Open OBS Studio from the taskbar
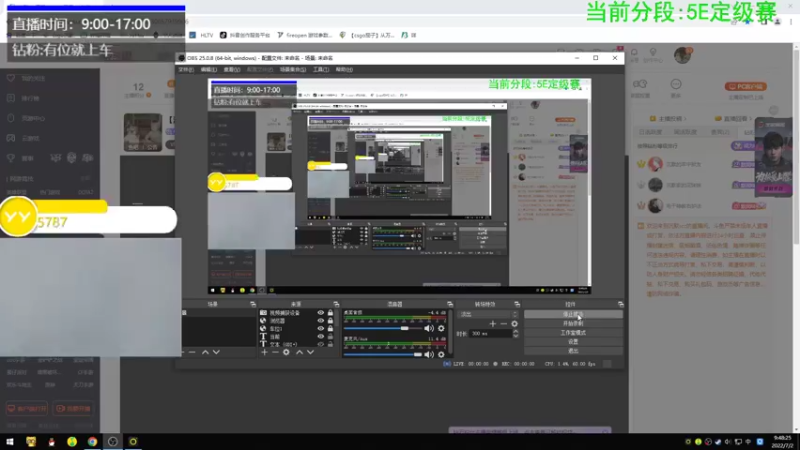Image resolution: width=800 pixels, height=450 pixels. click(113, 441)
